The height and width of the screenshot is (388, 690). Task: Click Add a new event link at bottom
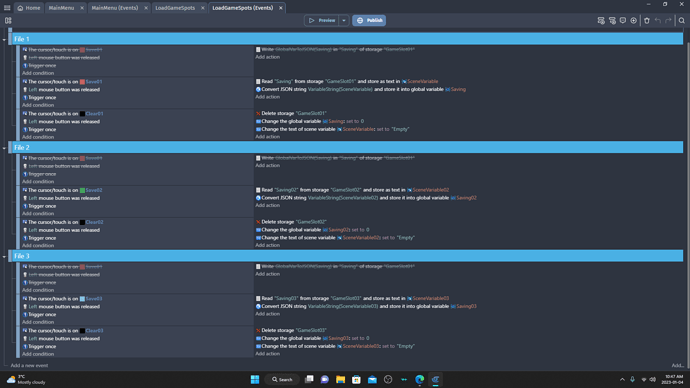point(29,366)
